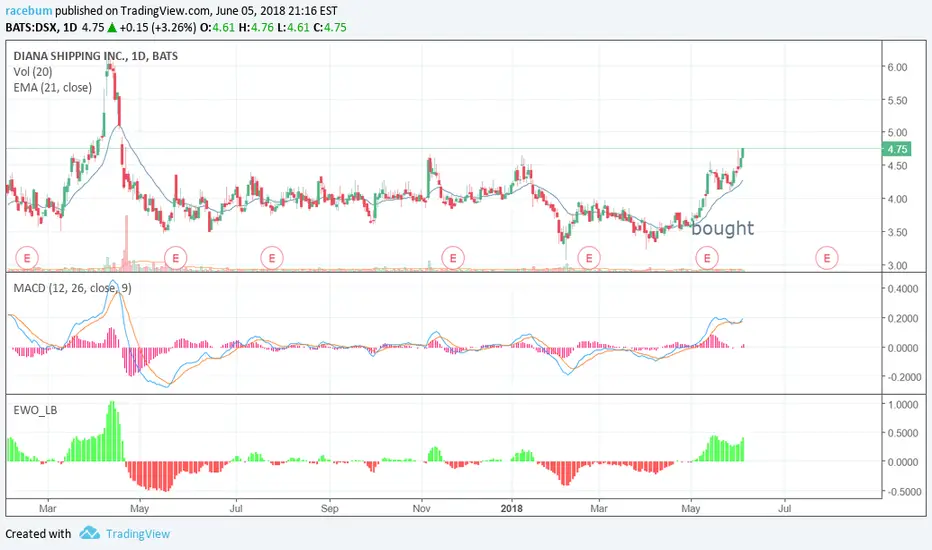Click the EWO_LB indicator label

tap(35, 410)
